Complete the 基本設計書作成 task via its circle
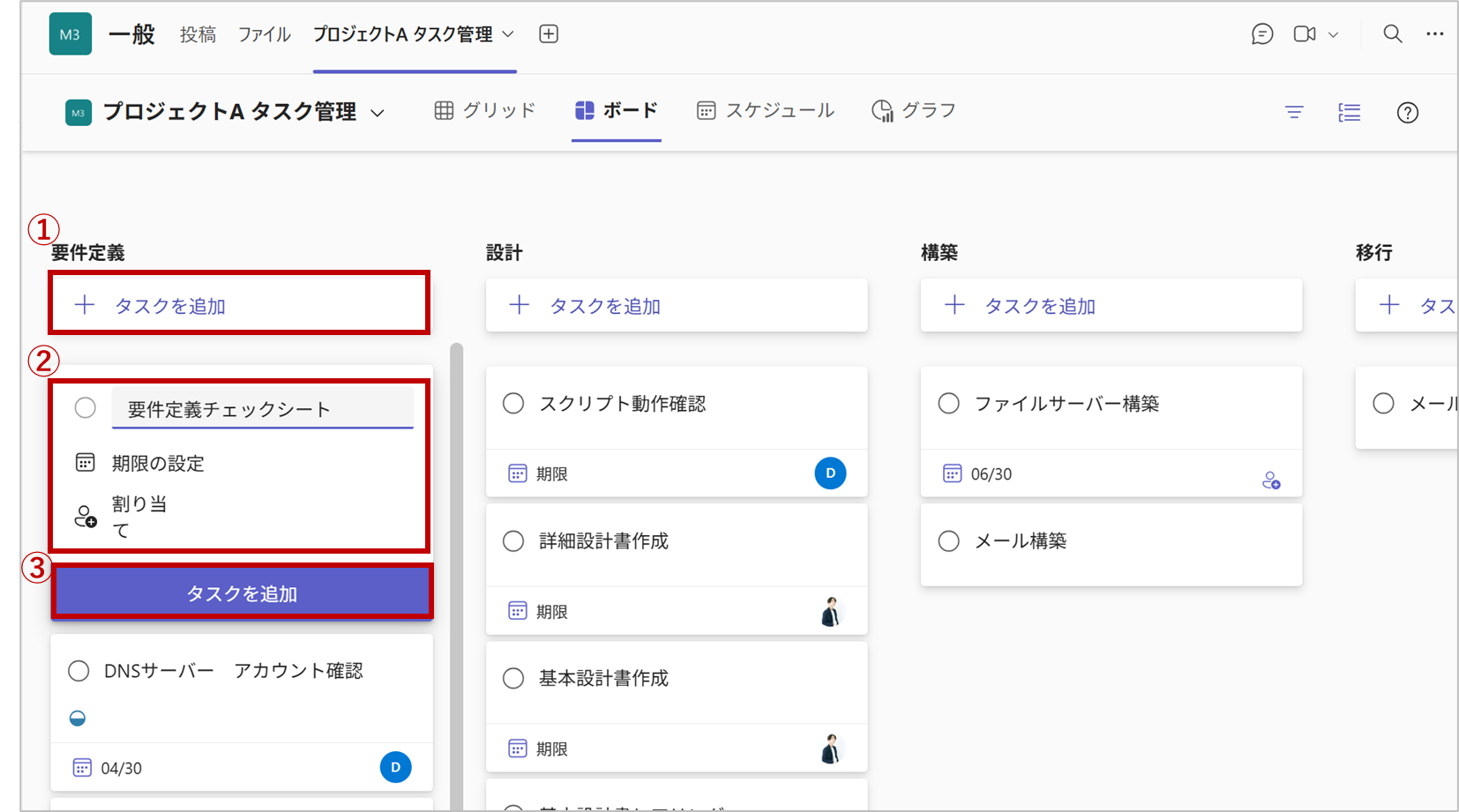This screenshot has width=1459, height=812. (x=513, y=678)
